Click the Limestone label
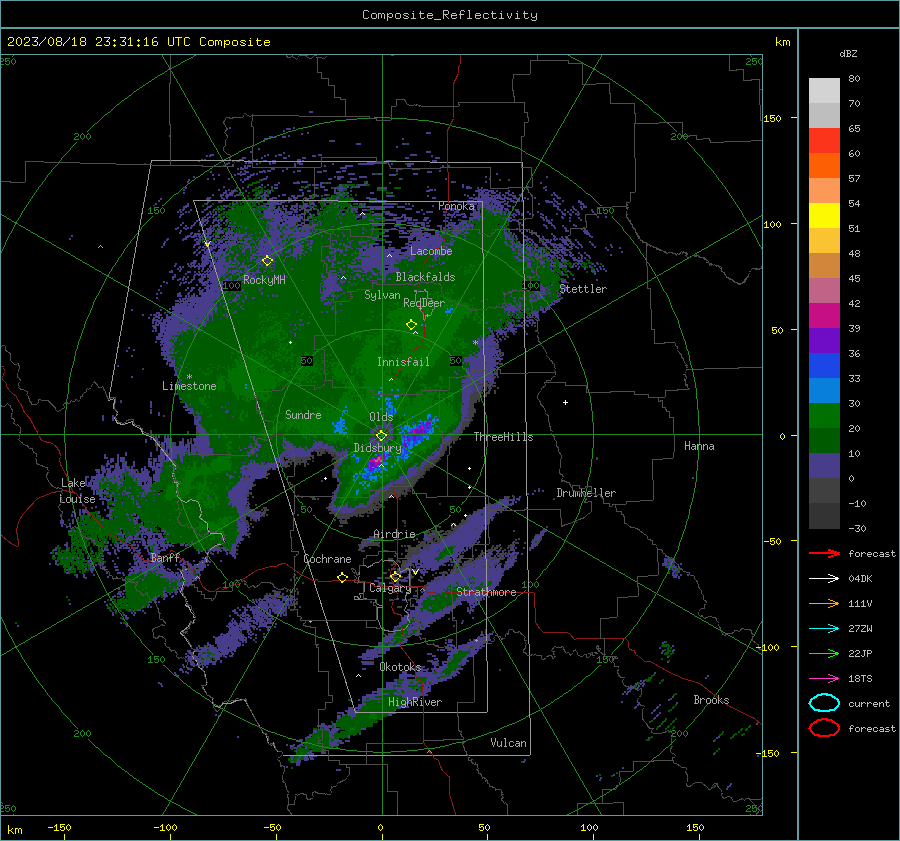Viewport: 900px width, 841px height. click(189, 386)
